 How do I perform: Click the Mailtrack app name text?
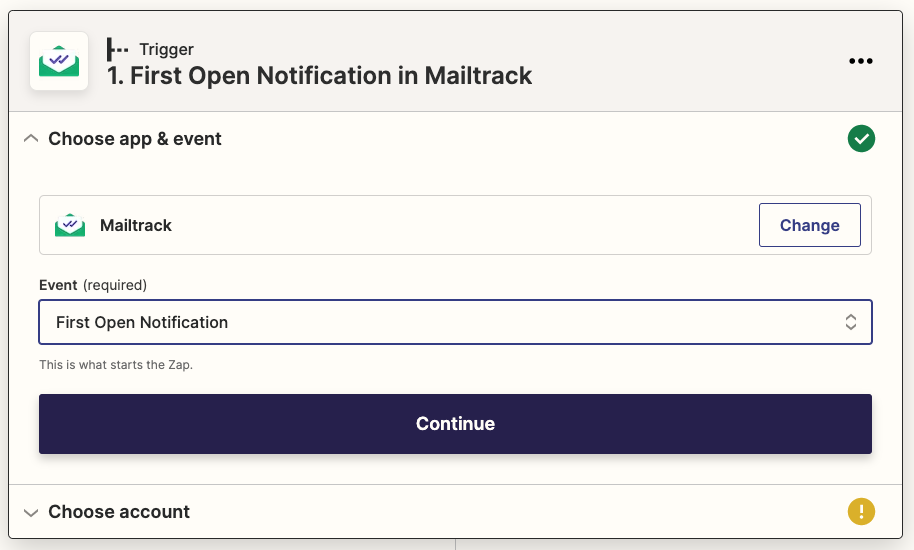point(136,226)
